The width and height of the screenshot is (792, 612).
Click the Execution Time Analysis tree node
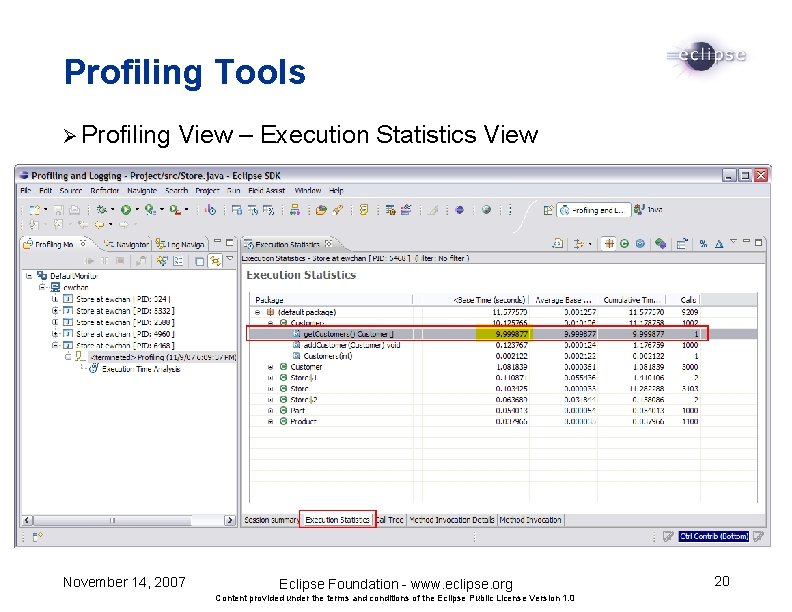(141, 369)
